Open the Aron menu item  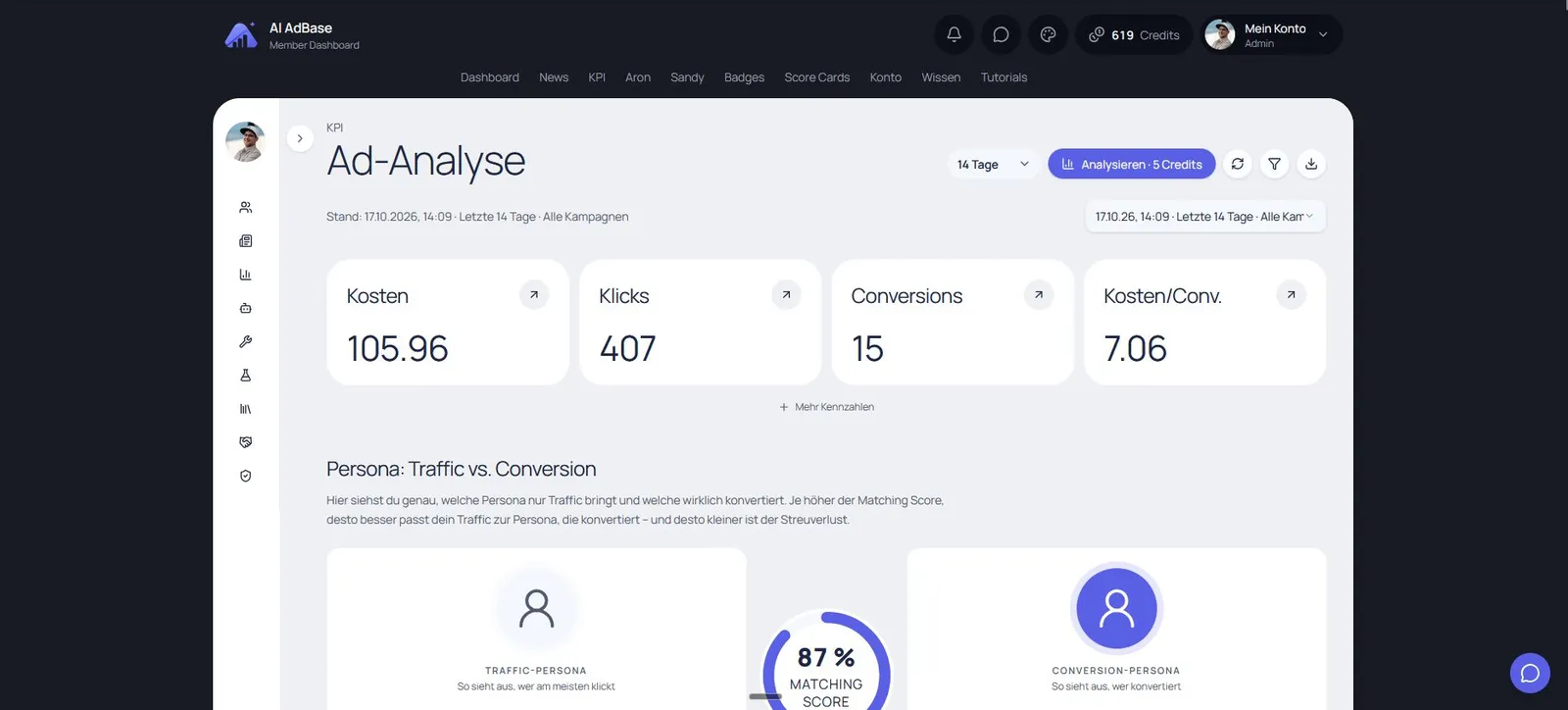click(638, 77)
